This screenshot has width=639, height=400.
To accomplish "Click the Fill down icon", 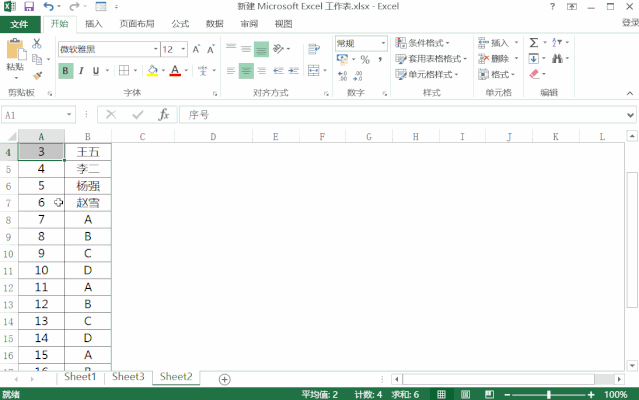I will tap(533, 59).
